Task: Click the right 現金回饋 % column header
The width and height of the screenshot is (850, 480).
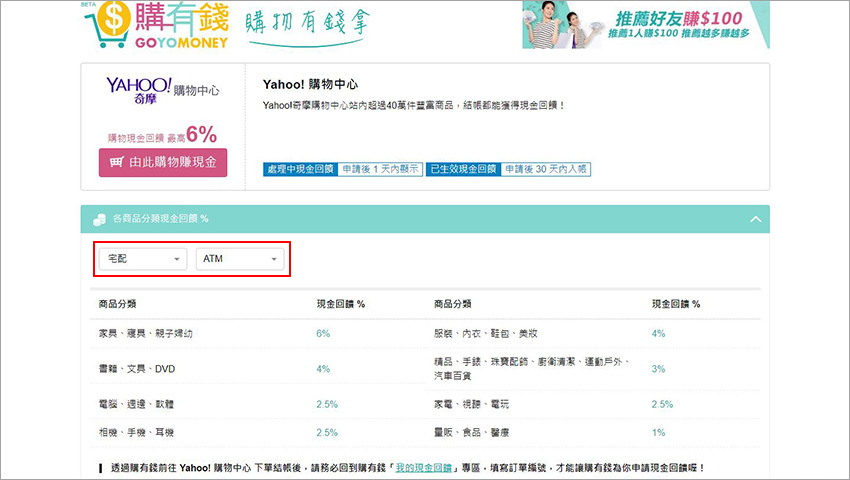Action: click(x=676, y=304)
